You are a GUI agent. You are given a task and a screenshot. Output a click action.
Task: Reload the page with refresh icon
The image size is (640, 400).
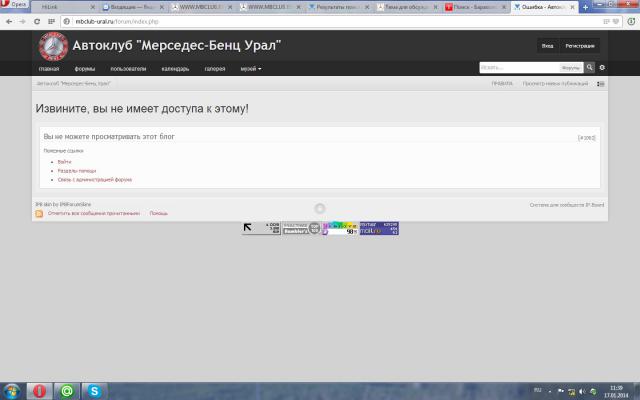35,20
